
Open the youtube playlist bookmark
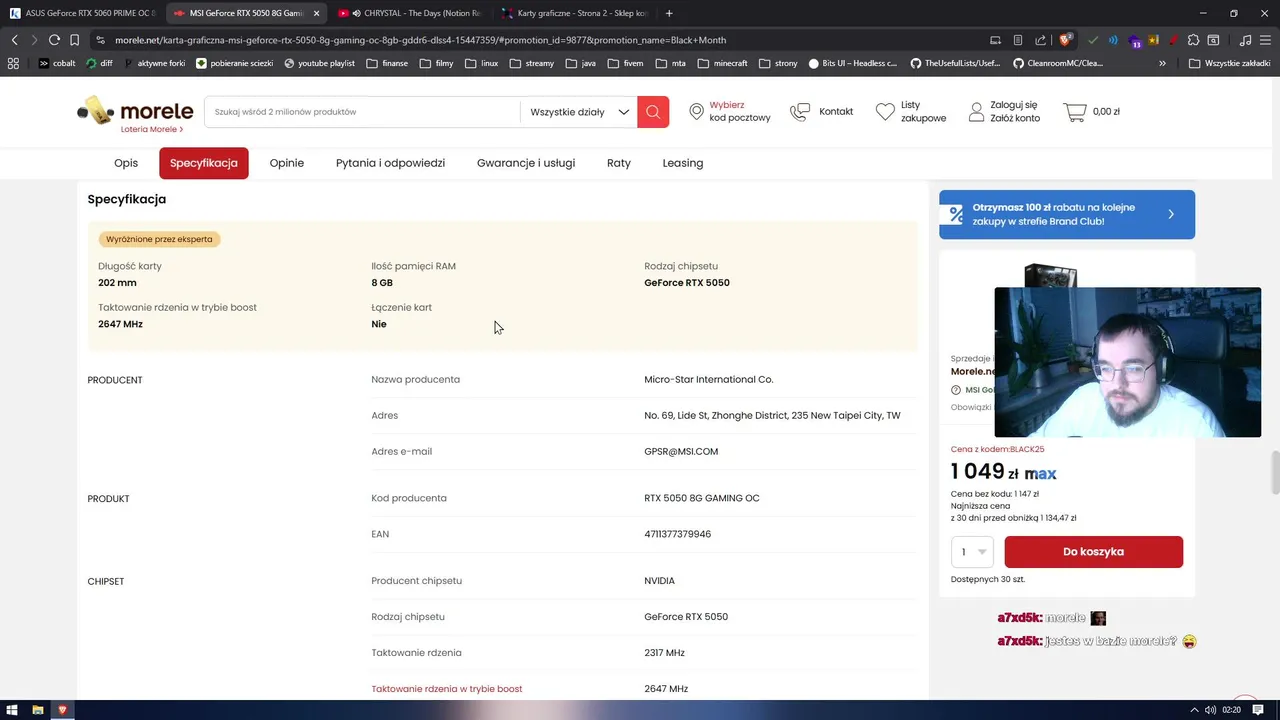tap(319, 63)
